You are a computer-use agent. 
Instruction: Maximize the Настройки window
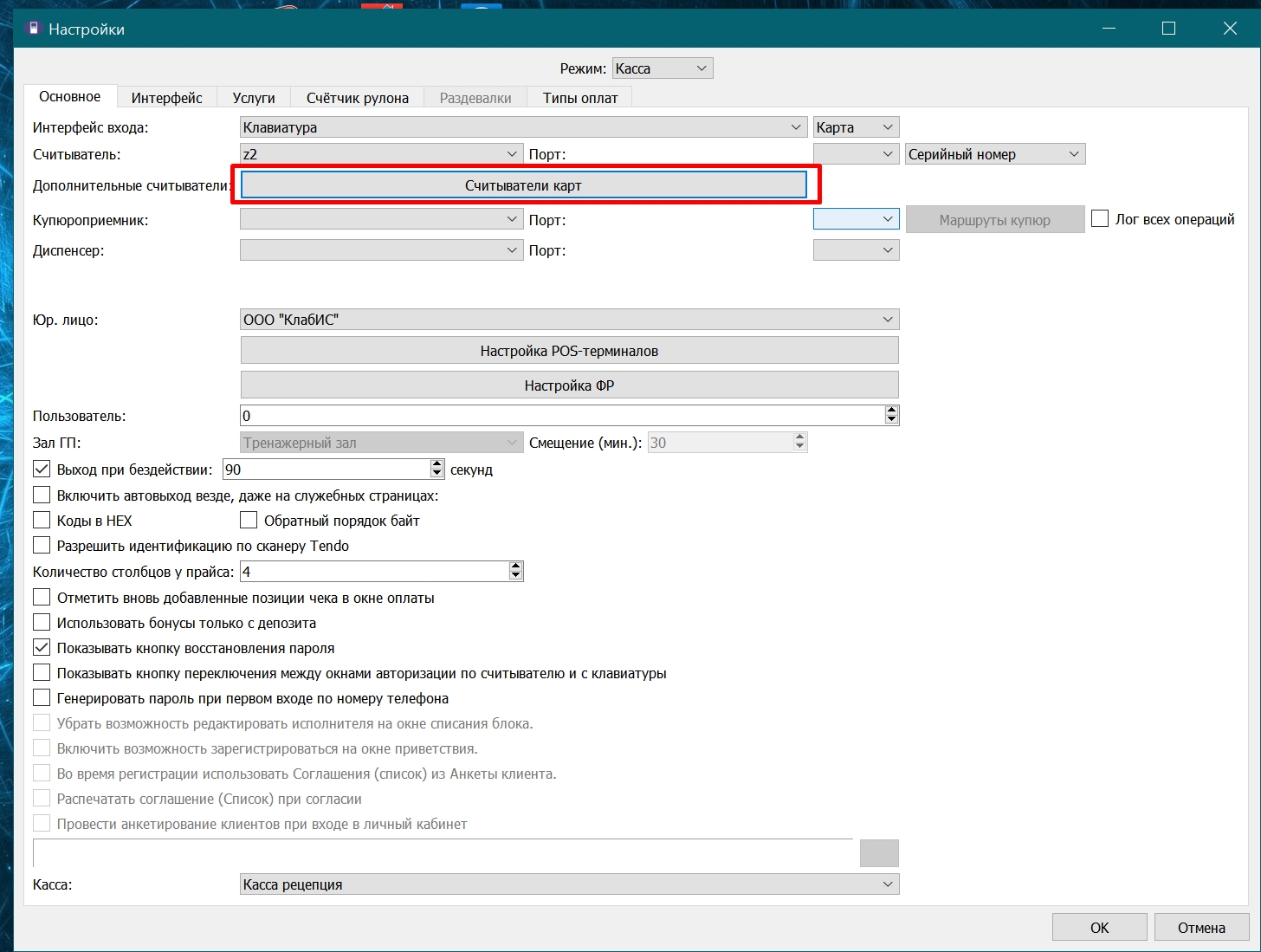pyautogui.click(x=1168, y=29)
